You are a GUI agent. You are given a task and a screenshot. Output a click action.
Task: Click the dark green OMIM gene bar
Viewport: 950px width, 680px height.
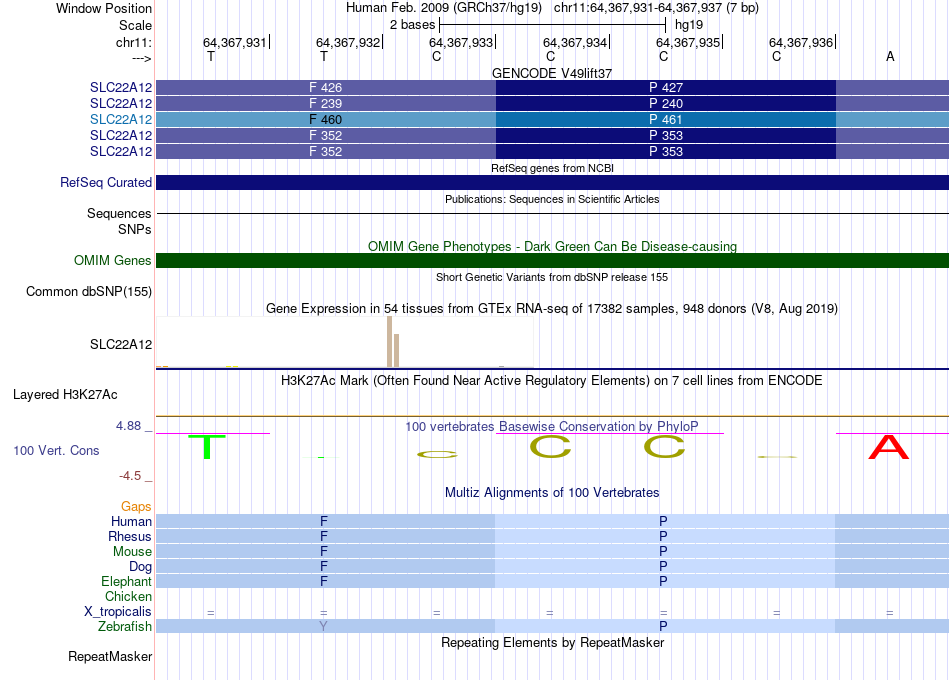[552, 261]
